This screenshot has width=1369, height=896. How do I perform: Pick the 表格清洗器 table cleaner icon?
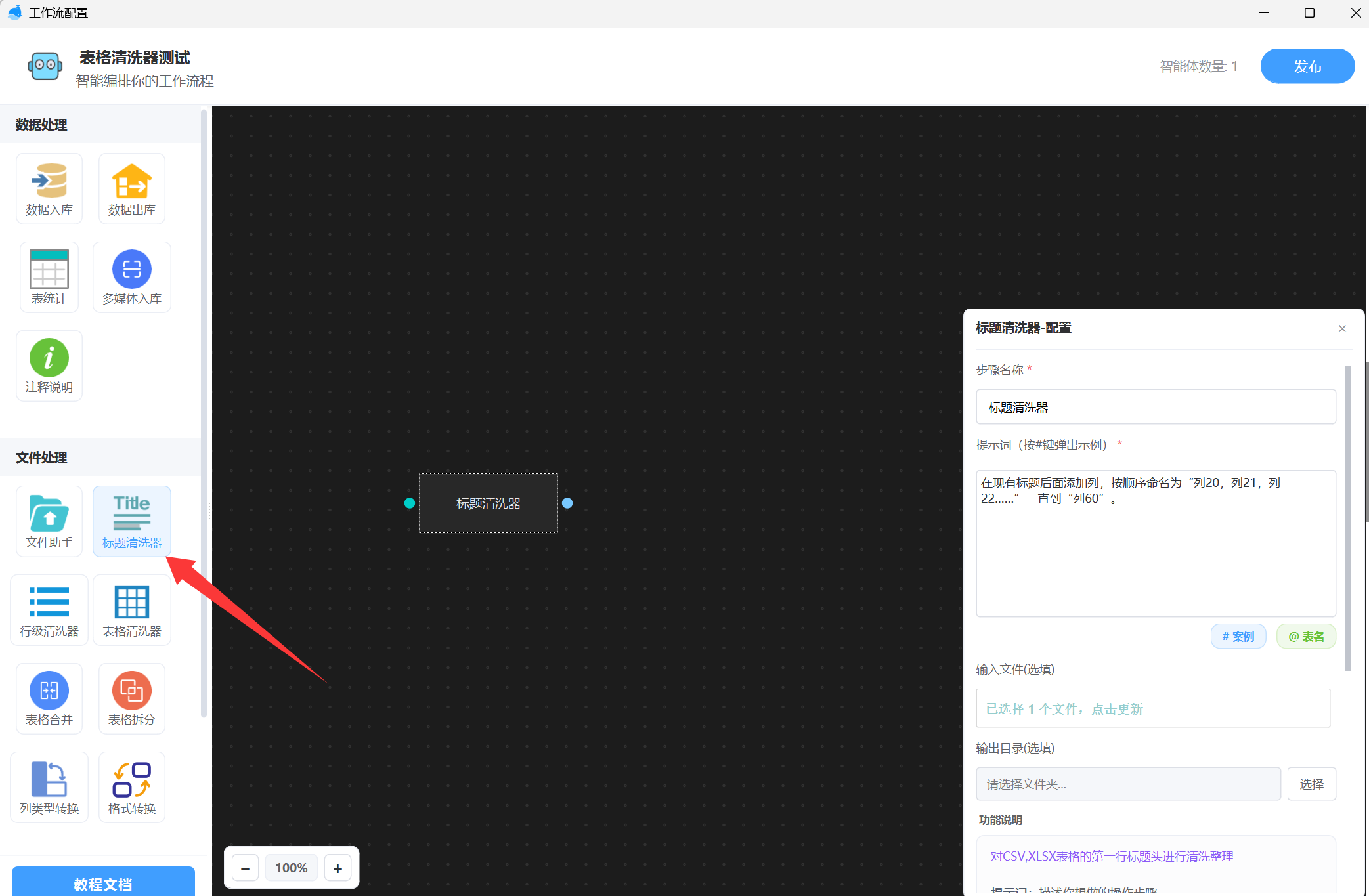click(131, 610)
